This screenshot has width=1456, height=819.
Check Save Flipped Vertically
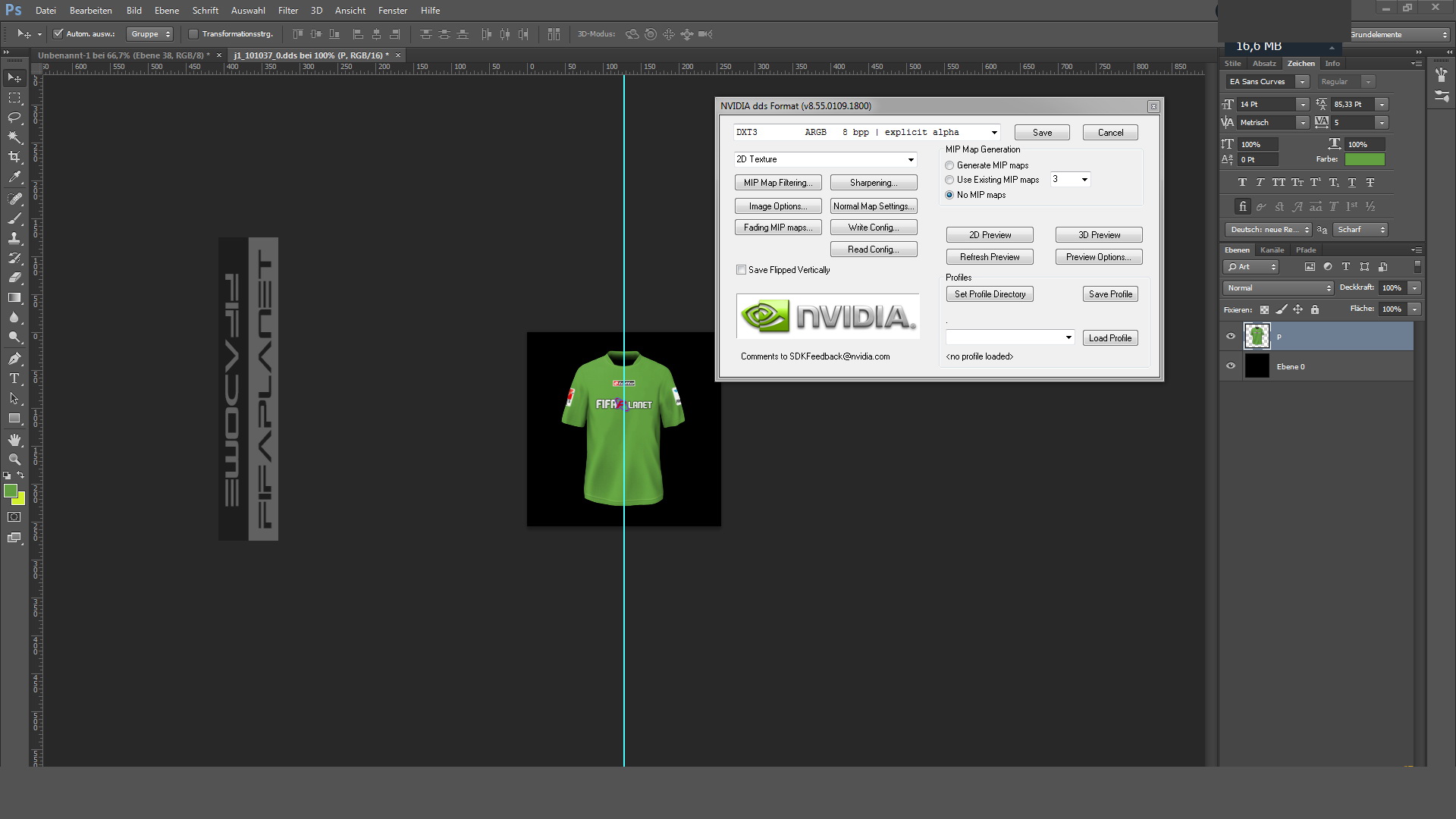[x=741, y=270]
